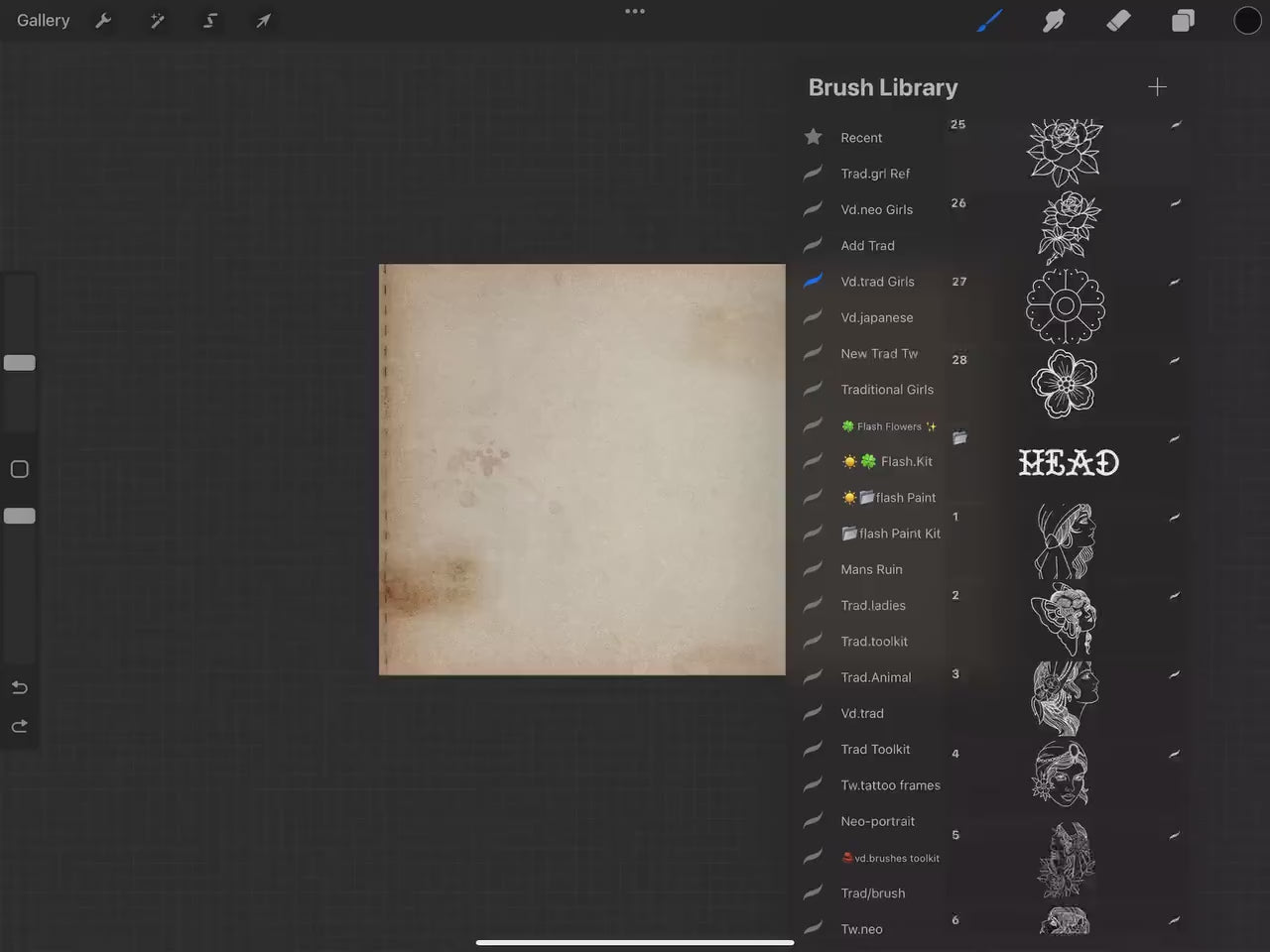
Task: Choose cherry blossom brush number 28
Action: pos(1066,385)
